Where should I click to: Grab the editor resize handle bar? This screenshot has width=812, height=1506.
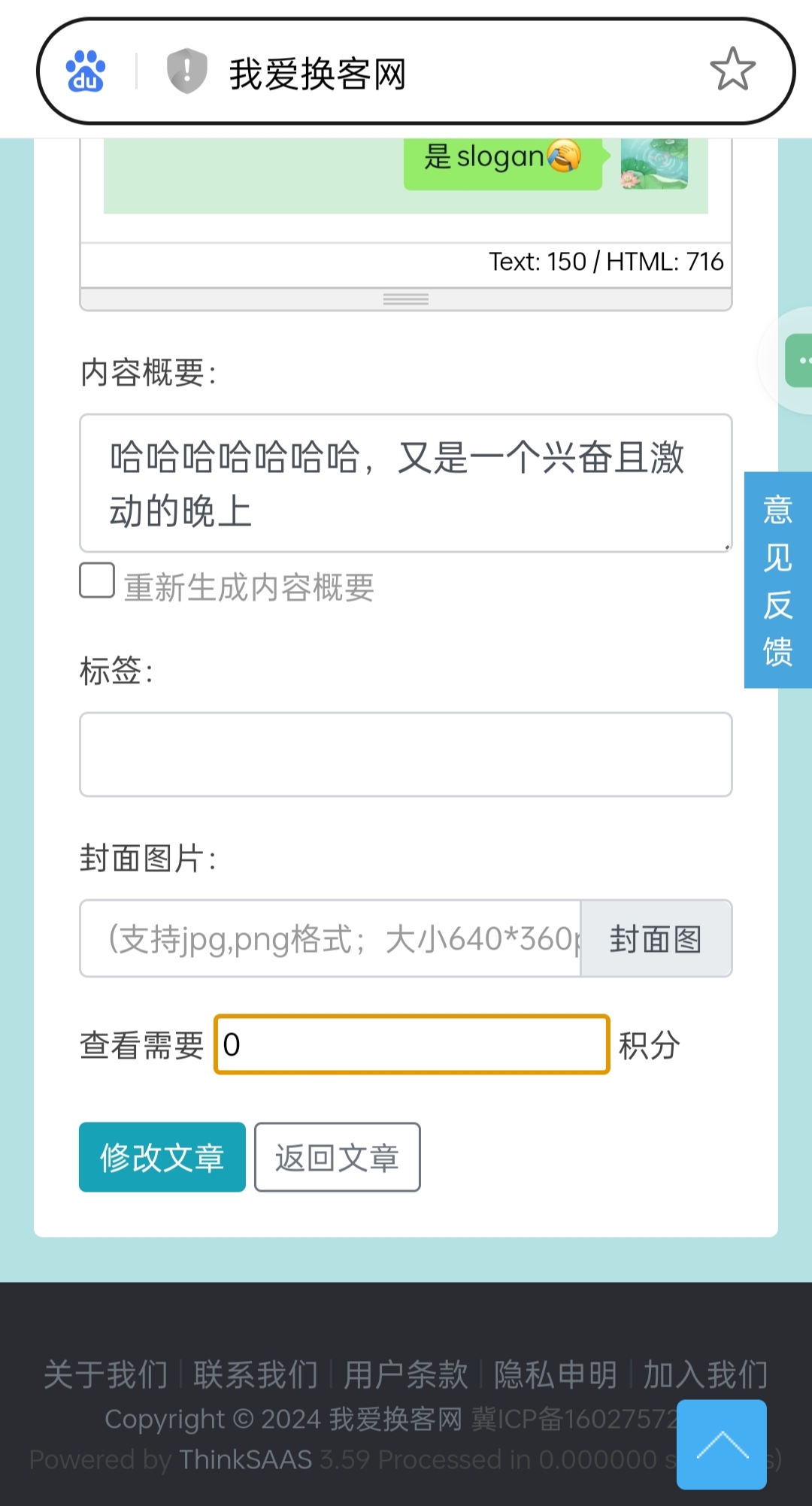(406, 299)
